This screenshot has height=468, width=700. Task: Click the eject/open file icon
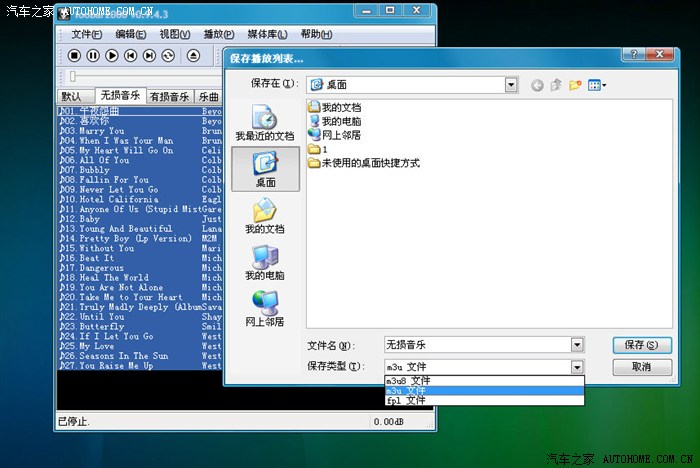[193, 56]
